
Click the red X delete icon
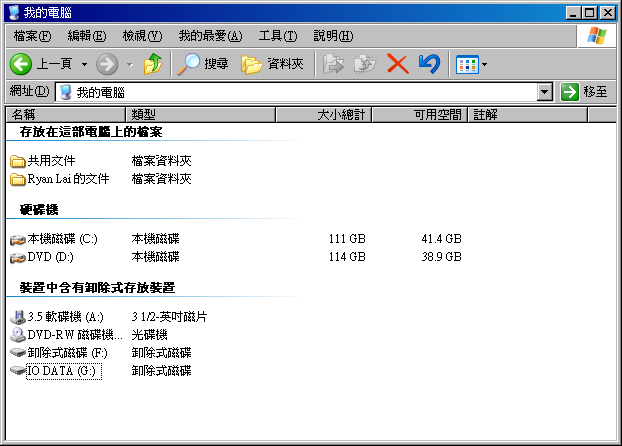(397, 64)
